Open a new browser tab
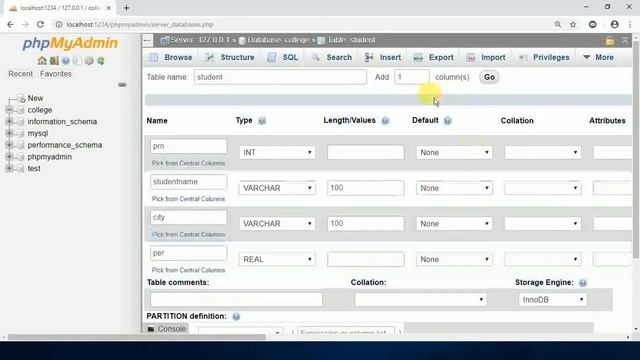Screen dimensions: 640x360 pos(126,8)
